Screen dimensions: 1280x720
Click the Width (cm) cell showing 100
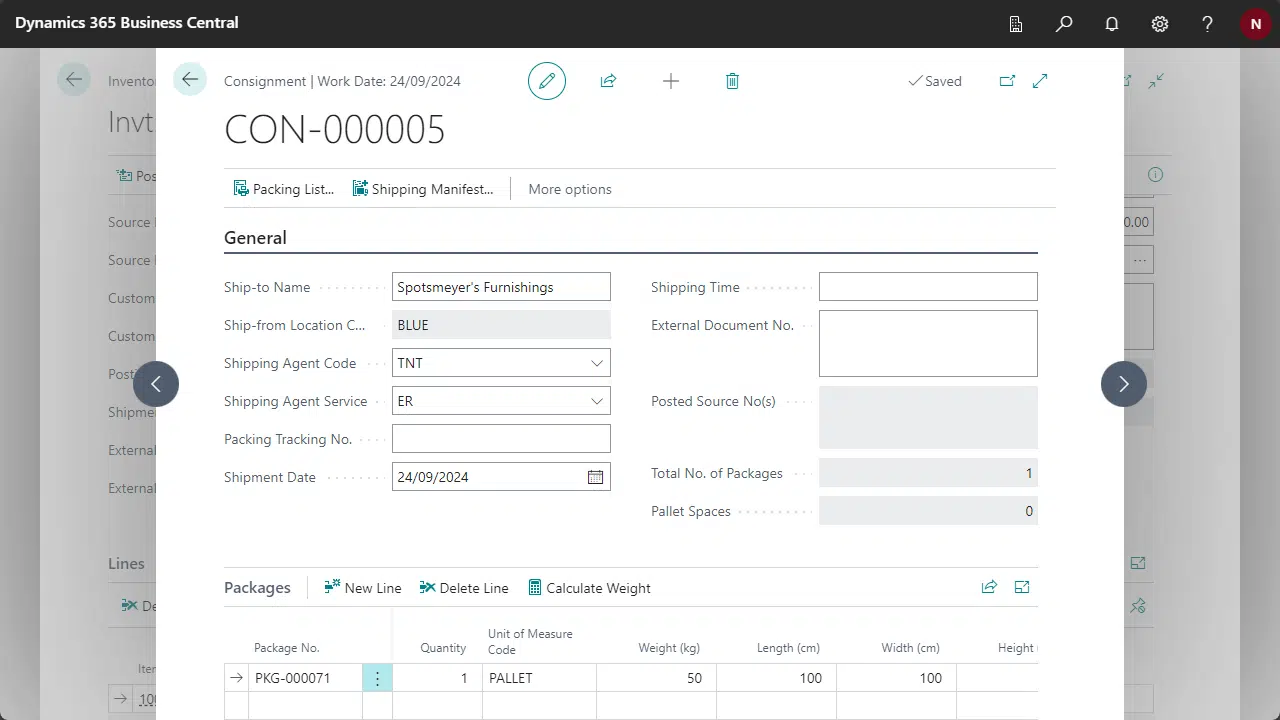pyautogui.click(x=896, y=678)
